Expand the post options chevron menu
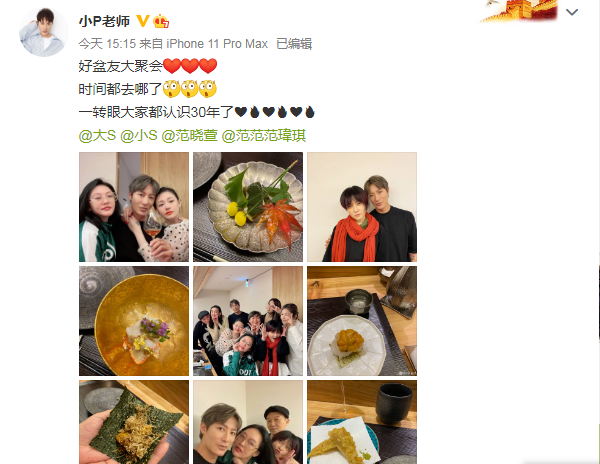This screenshot has height=464, width=600. click(572, 12)
